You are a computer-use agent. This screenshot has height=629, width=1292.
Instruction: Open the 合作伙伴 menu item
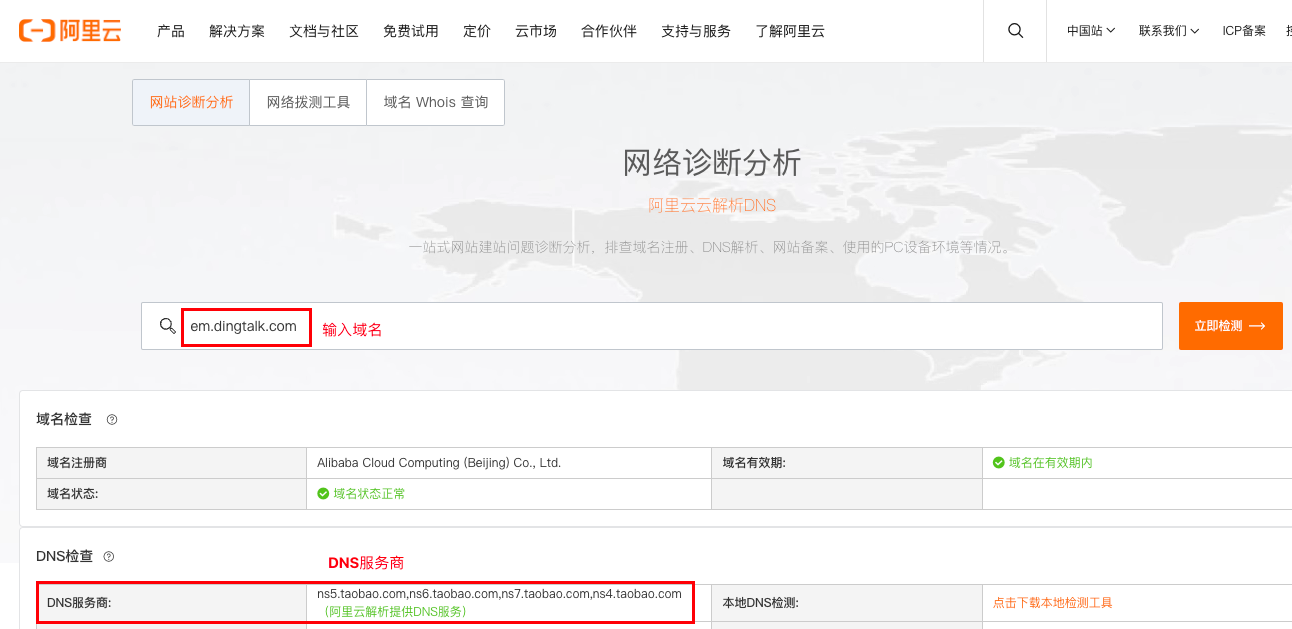[x=609, y=31]
